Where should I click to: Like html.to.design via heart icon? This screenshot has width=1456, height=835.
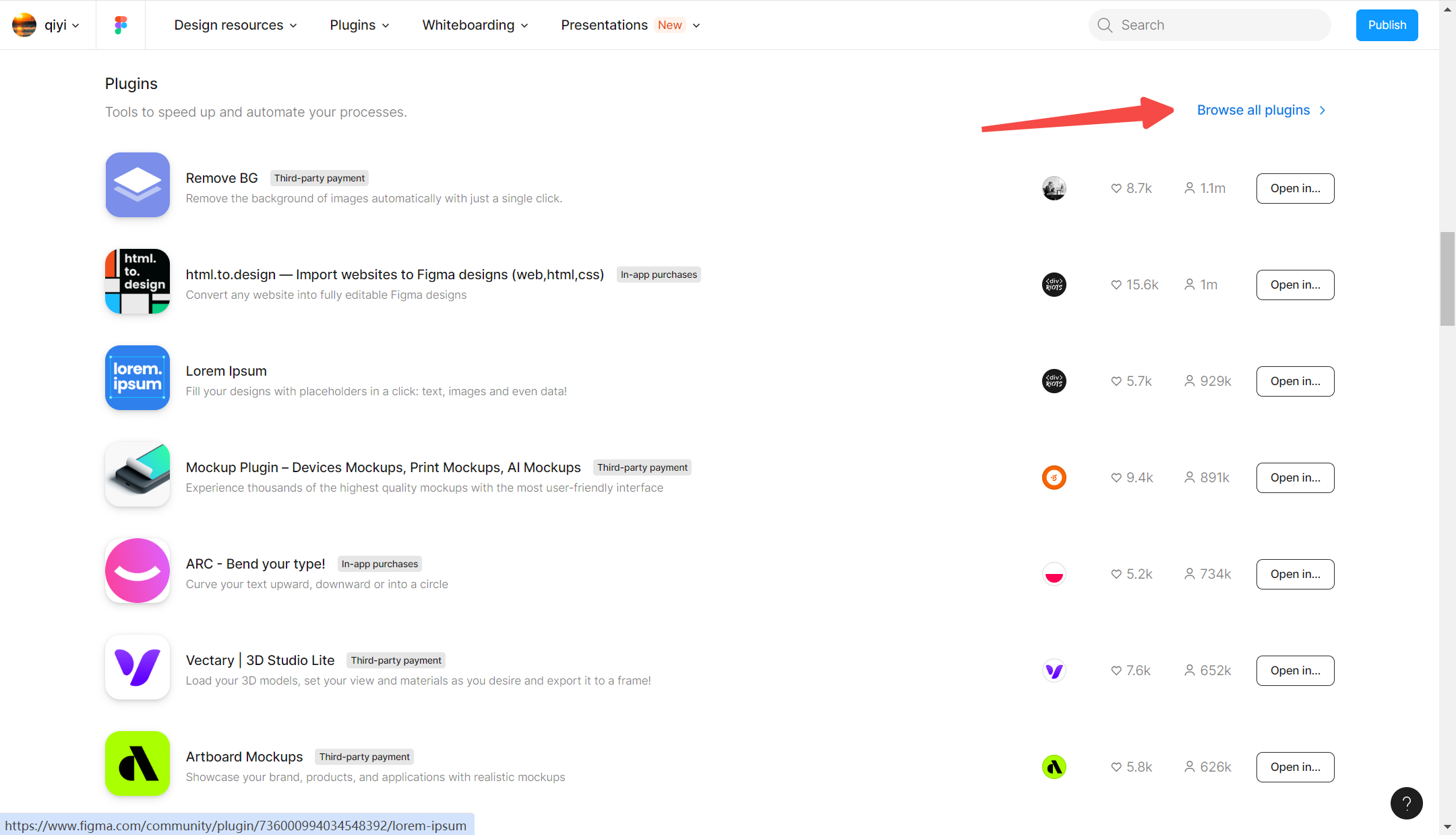point(1116,285)
